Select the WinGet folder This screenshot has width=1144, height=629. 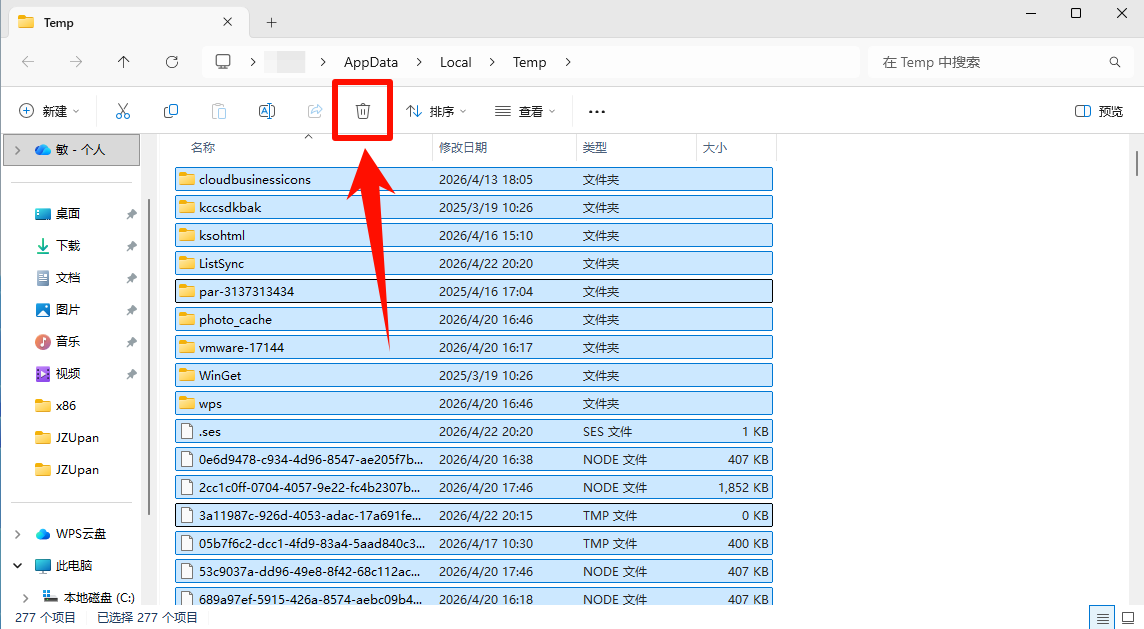point(474,375)
